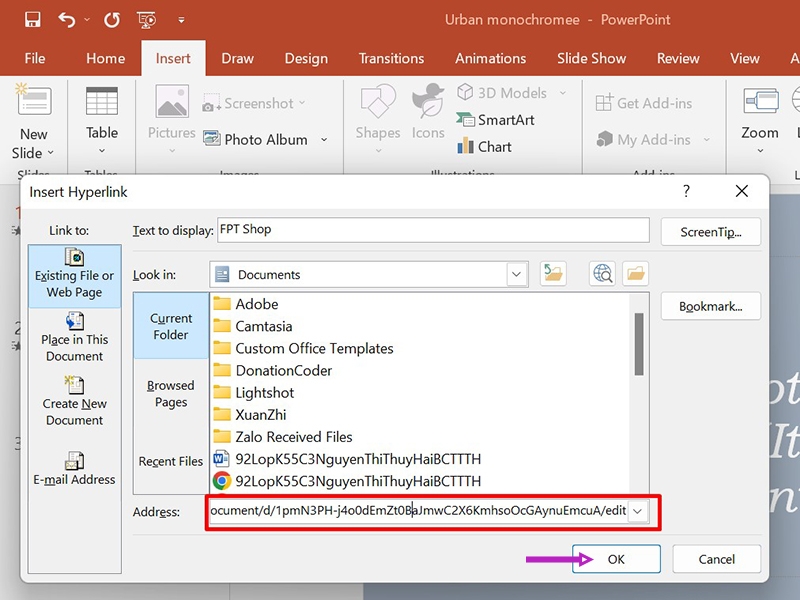800x600 pixels.
Task: Go to the Transitions tab
Action: coord(391,59)
